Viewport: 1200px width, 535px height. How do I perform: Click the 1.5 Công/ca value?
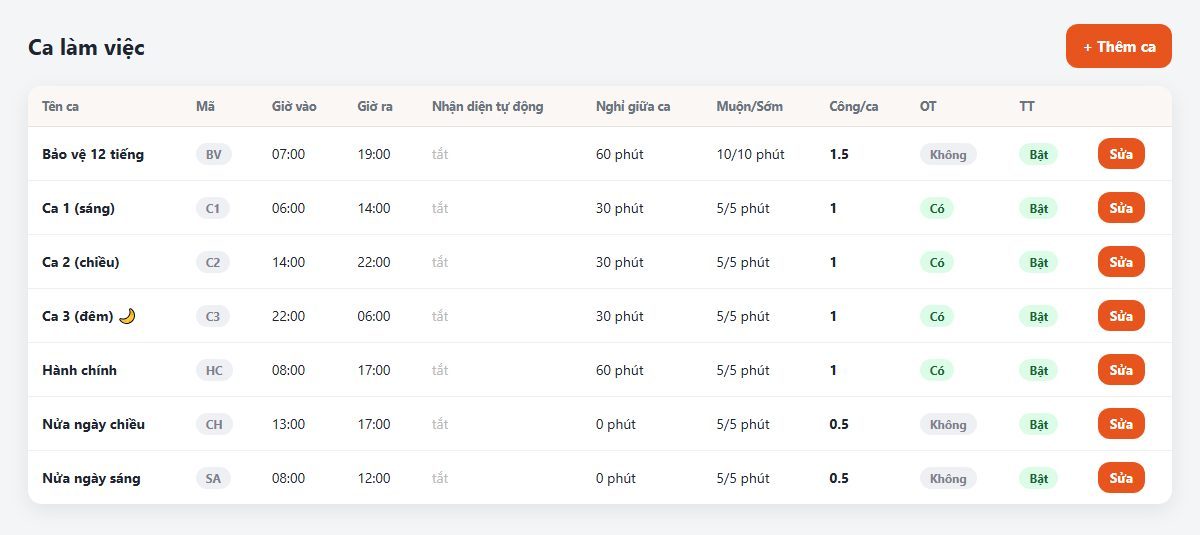tap(839, 154)
